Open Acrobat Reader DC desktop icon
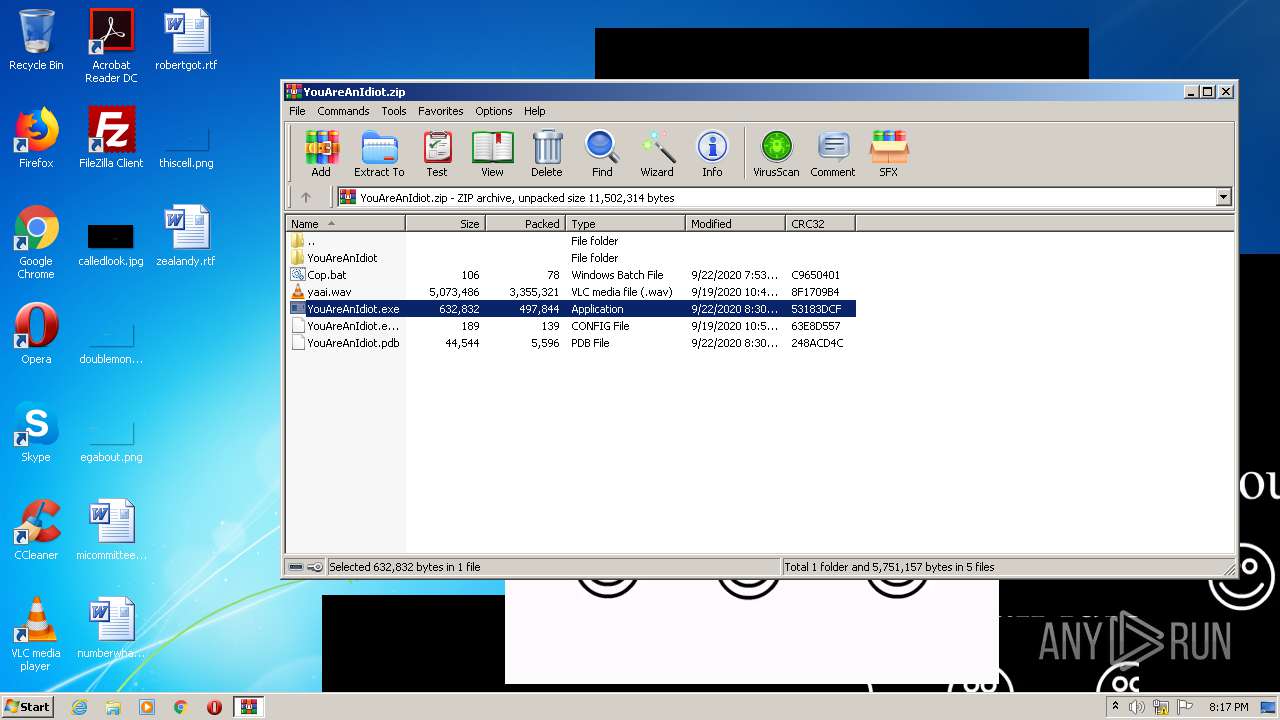Screen dimensions: 1280x720 [111, 46]
